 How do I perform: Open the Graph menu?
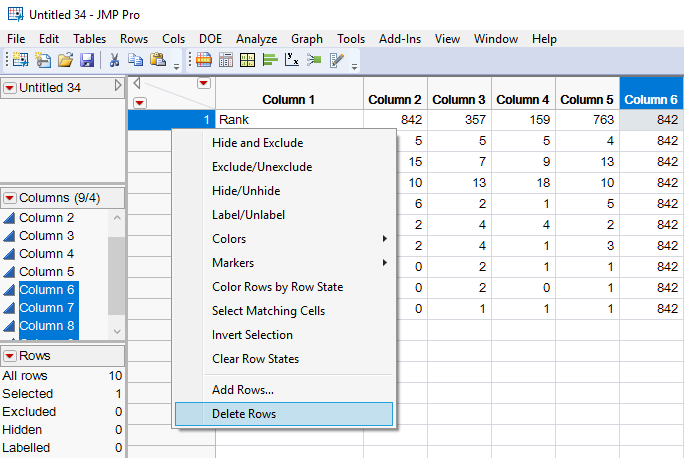click(307, 39)
